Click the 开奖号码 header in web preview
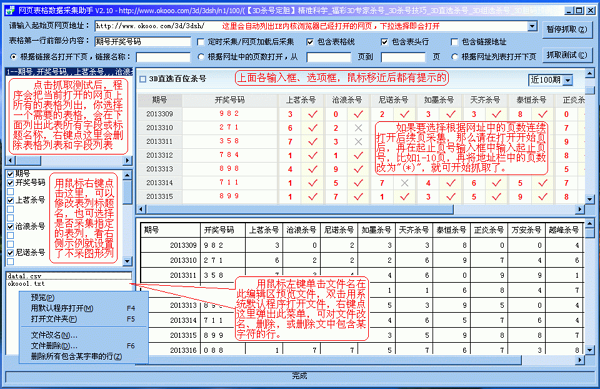 [x=230, y=100]
